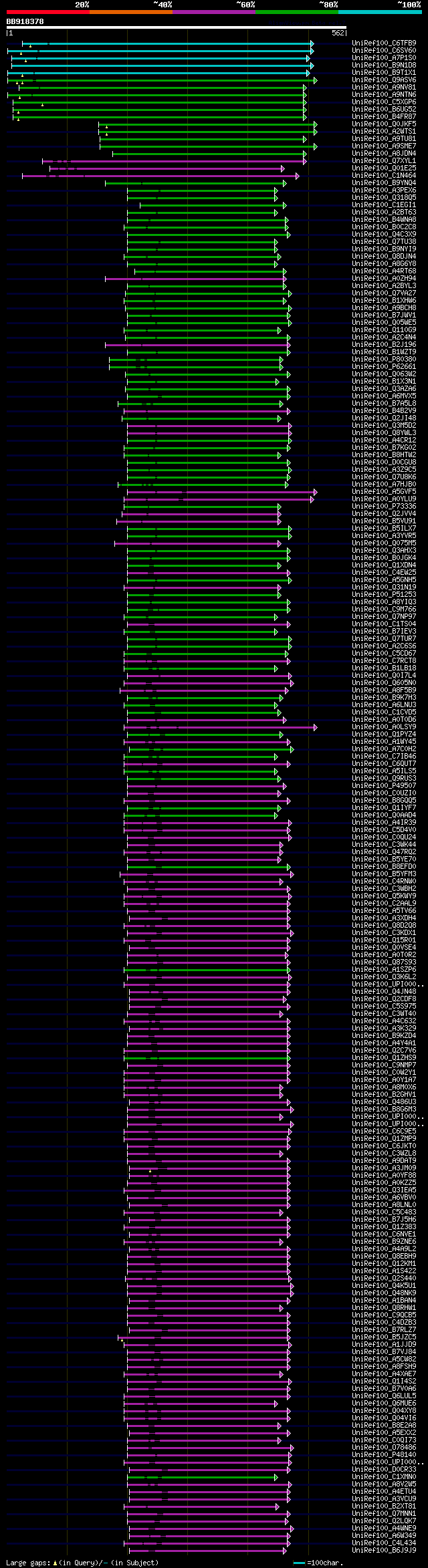Click the hit label UniRef100_B7JWV1
Screen dimensions: 428x1568
click(x=384, y=315)
